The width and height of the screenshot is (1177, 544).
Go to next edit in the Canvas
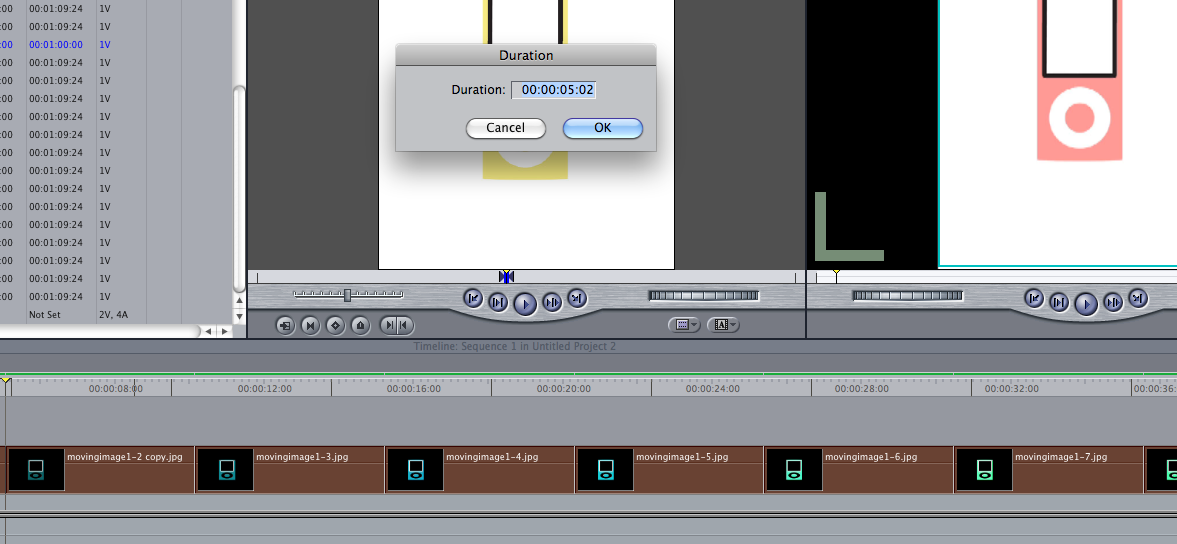(1138, 299)
